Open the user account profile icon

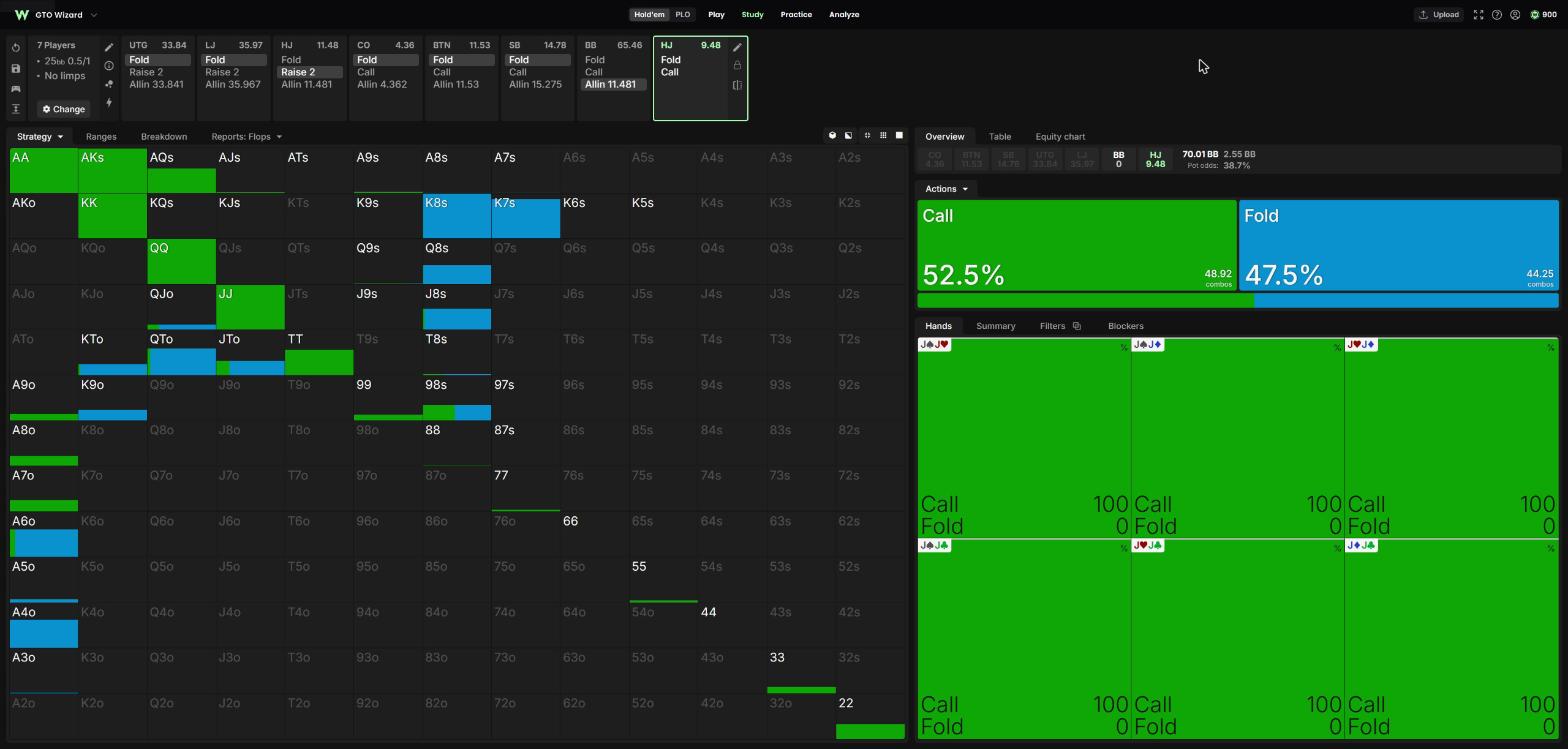(1515, 15)
